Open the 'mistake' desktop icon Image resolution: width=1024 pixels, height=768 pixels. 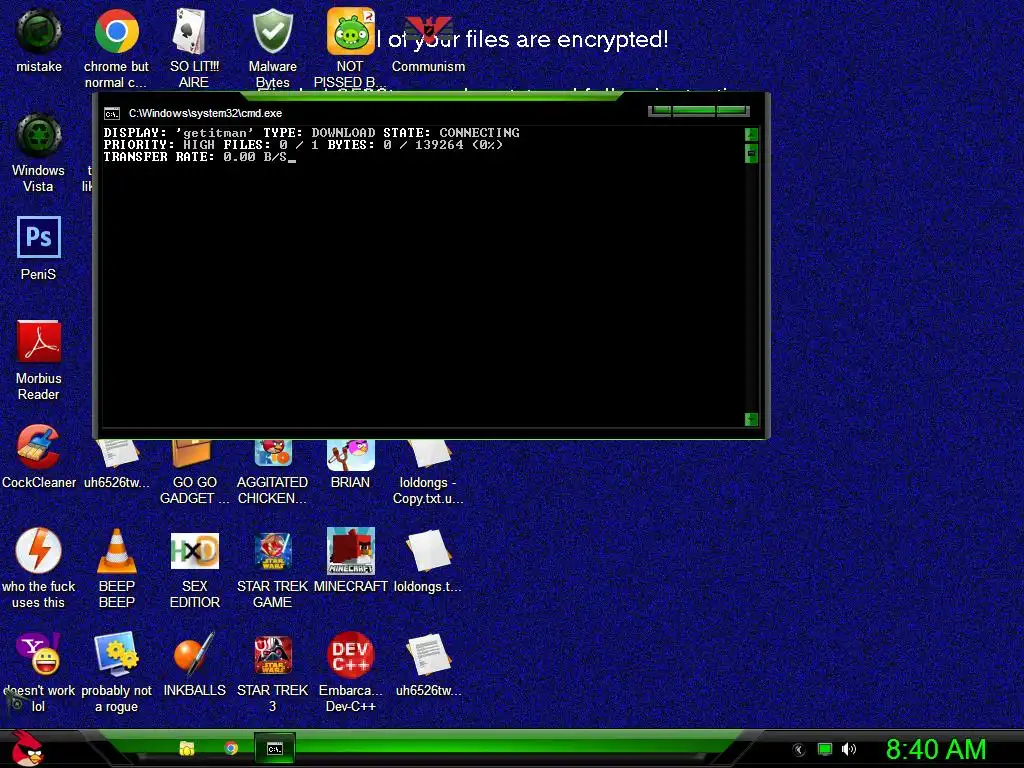coord(39,31)
